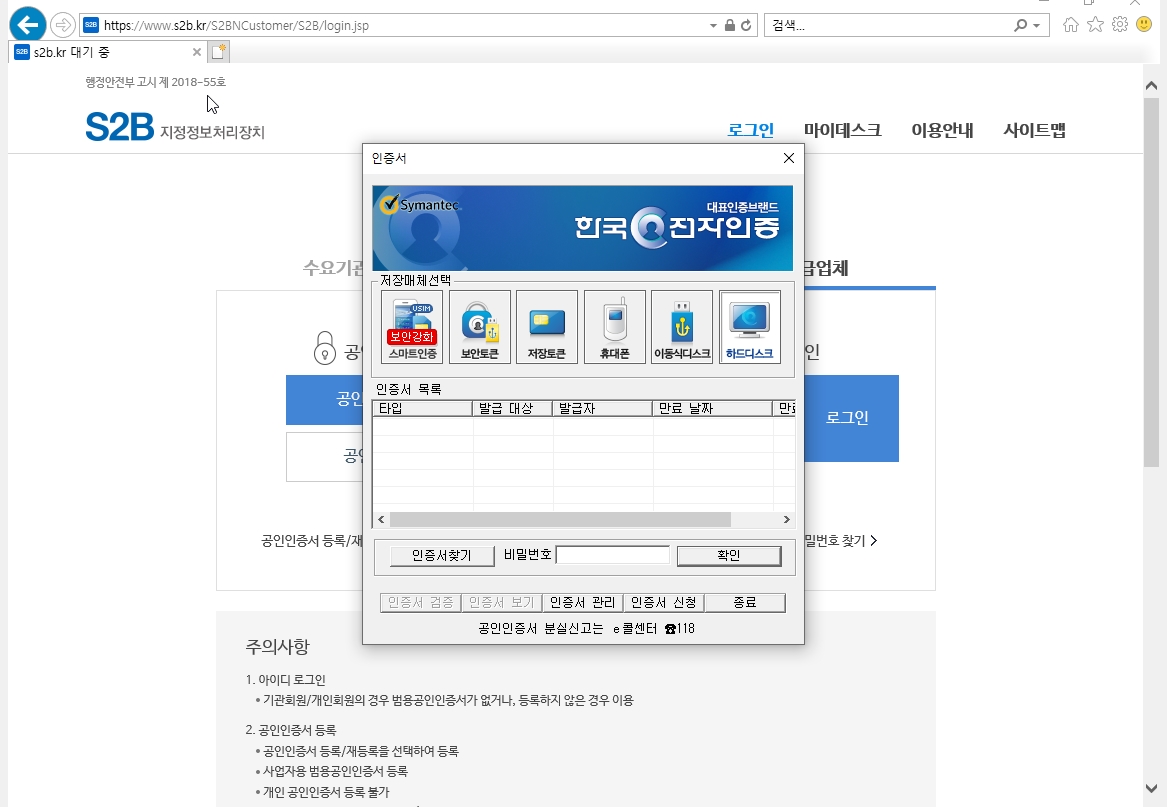This screenshot has width=1167, height=807.
Task: Open the 사이트맵 menu item
Action: (1035, 130)
